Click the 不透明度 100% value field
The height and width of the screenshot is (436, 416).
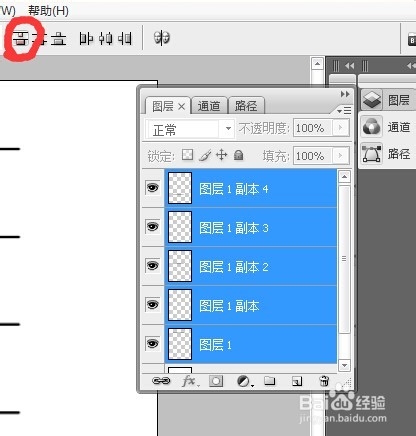point(313,128)
